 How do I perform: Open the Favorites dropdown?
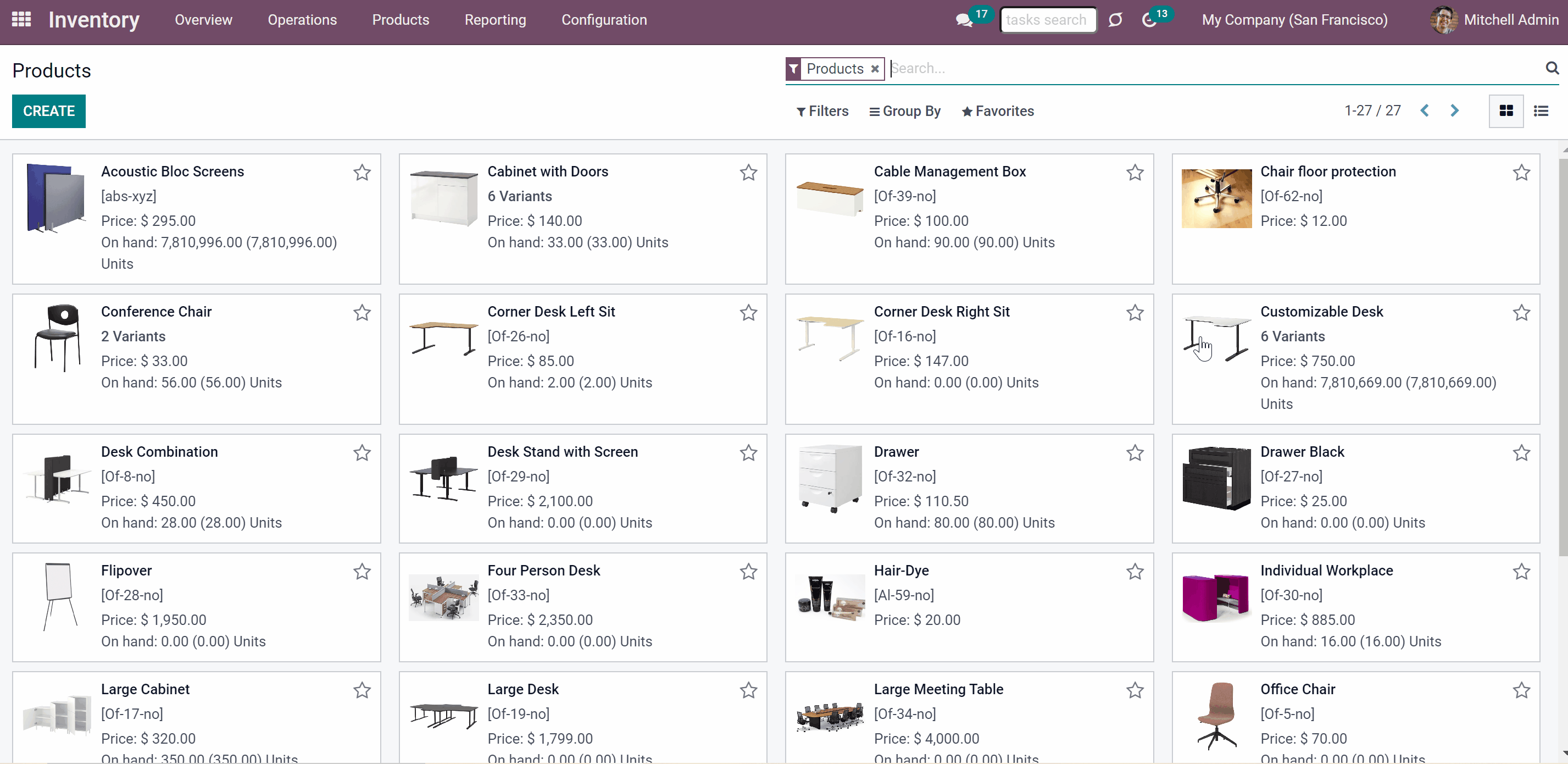(x=997, y=112)
